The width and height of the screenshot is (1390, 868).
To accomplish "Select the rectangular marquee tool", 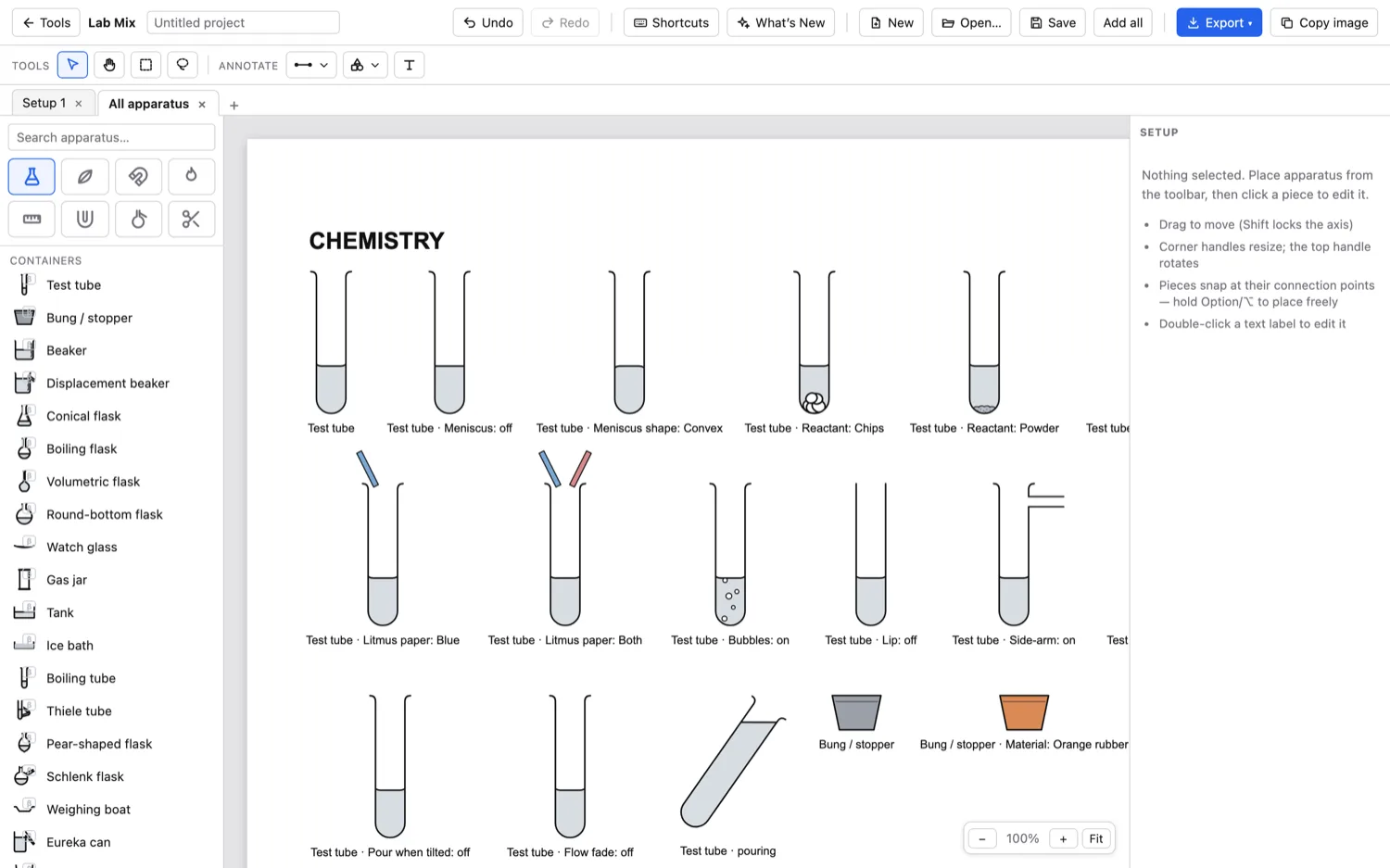I will [145, 65].
